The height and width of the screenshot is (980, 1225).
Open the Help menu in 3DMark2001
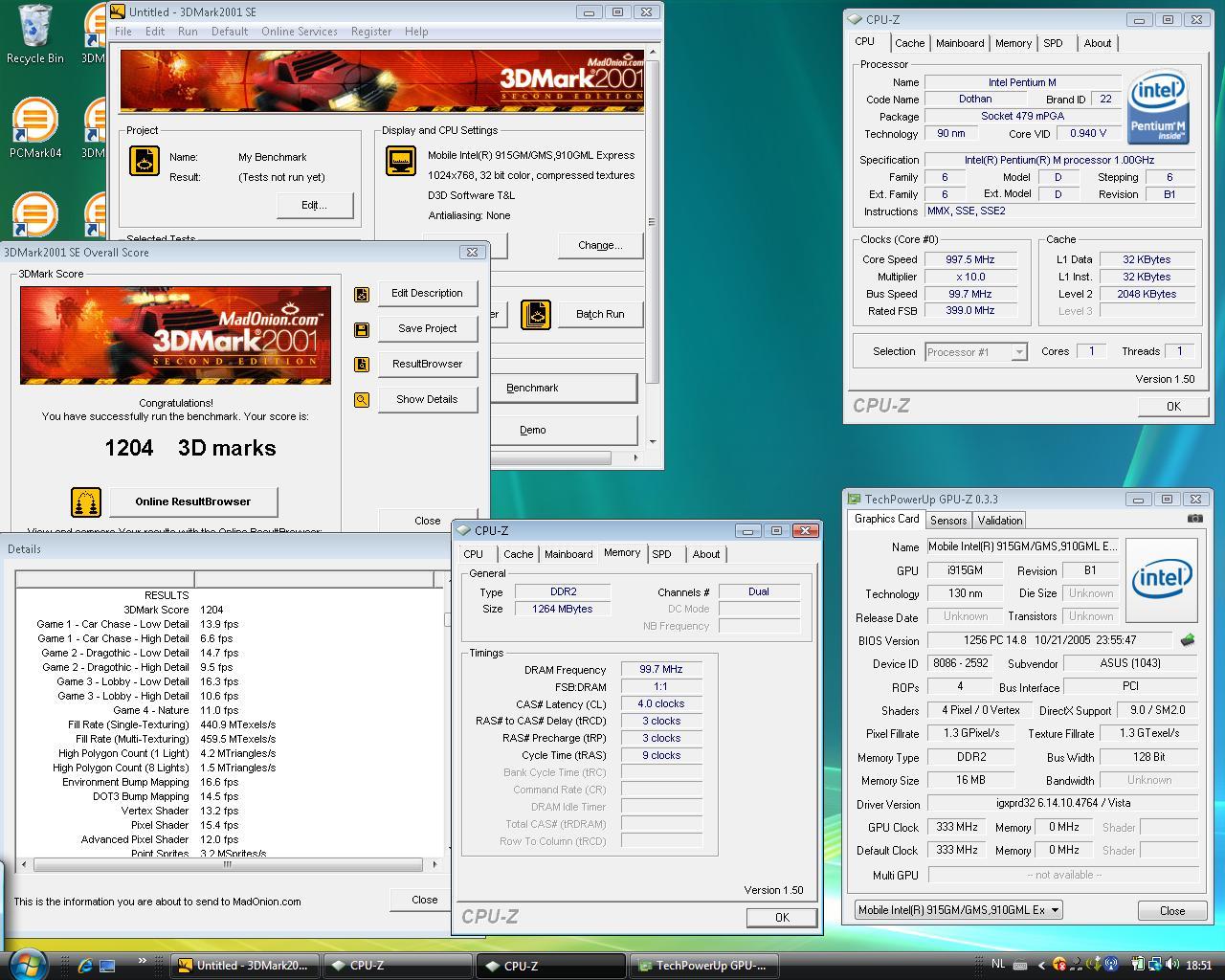click(x=416, y=32)
